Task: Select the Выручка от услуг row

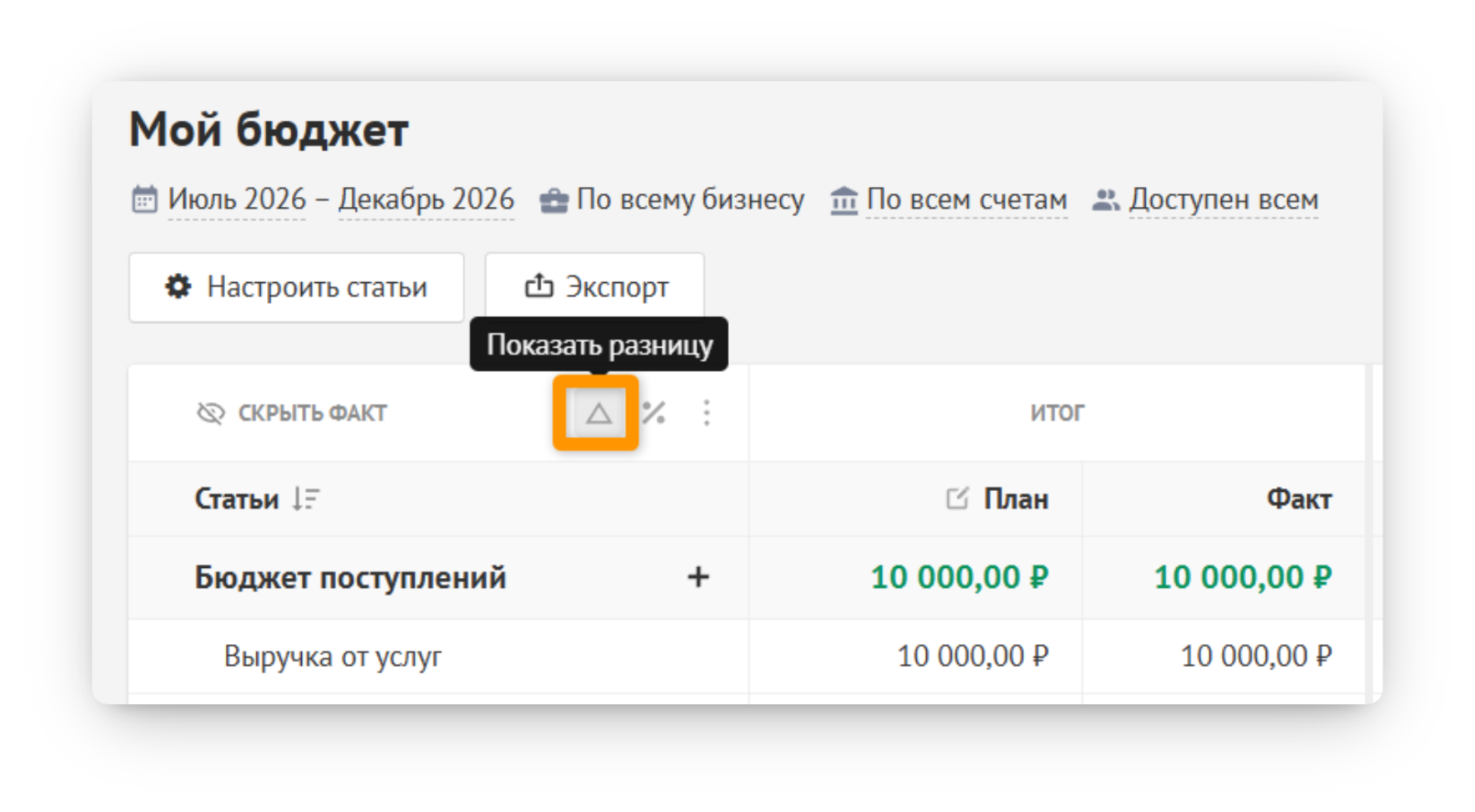Action: tap(747, 656)
